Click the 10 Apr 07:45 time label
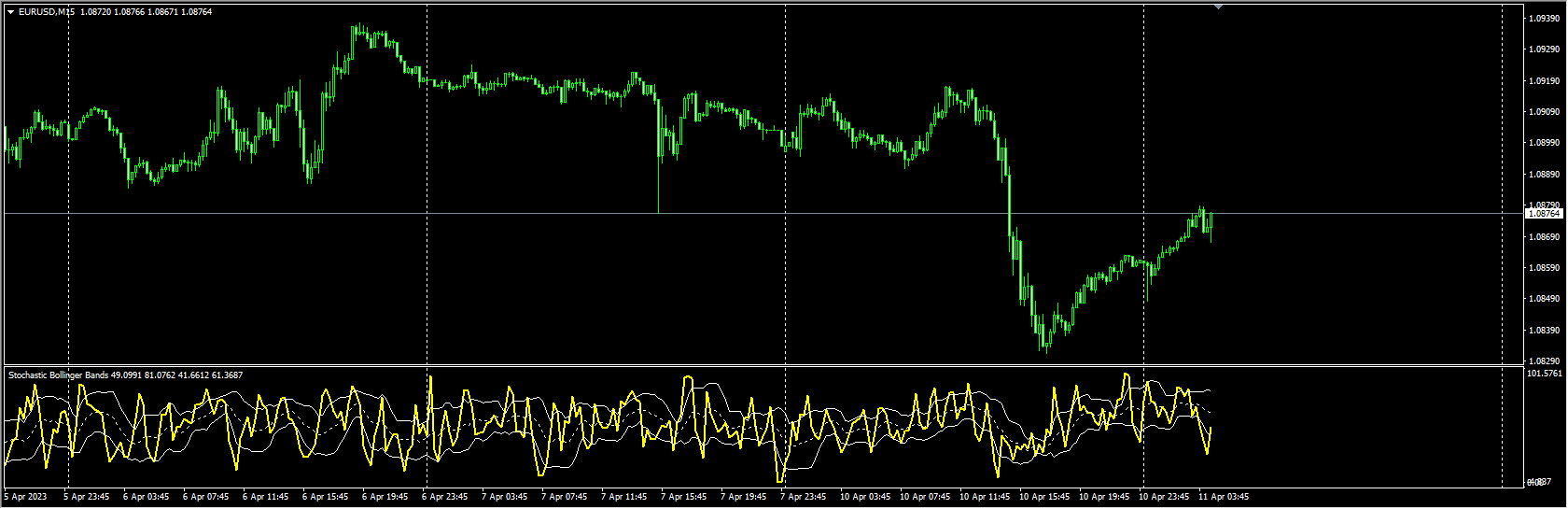The width and height of the screenshot is (1568, 509). [x=924, y=497]
